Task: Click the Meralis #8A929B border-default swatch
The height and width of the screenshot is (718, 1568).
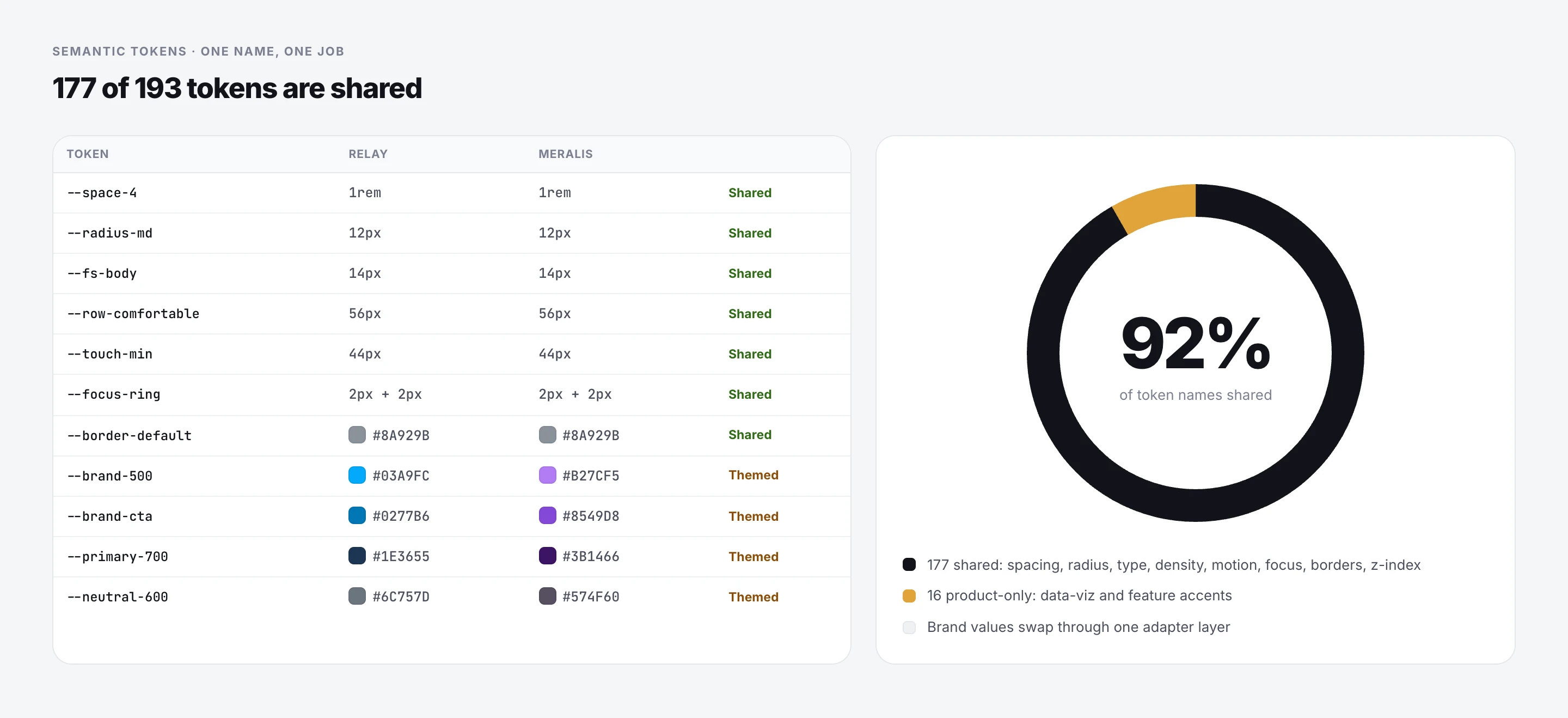Action: click(x=547, y=435)
